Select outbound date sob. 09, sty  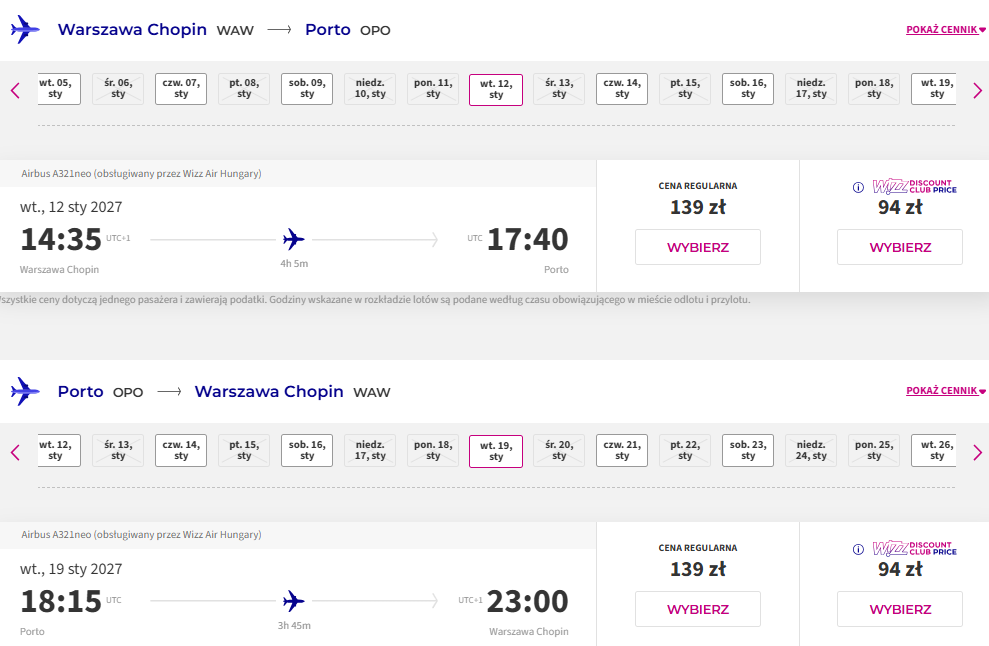[307, 88]
